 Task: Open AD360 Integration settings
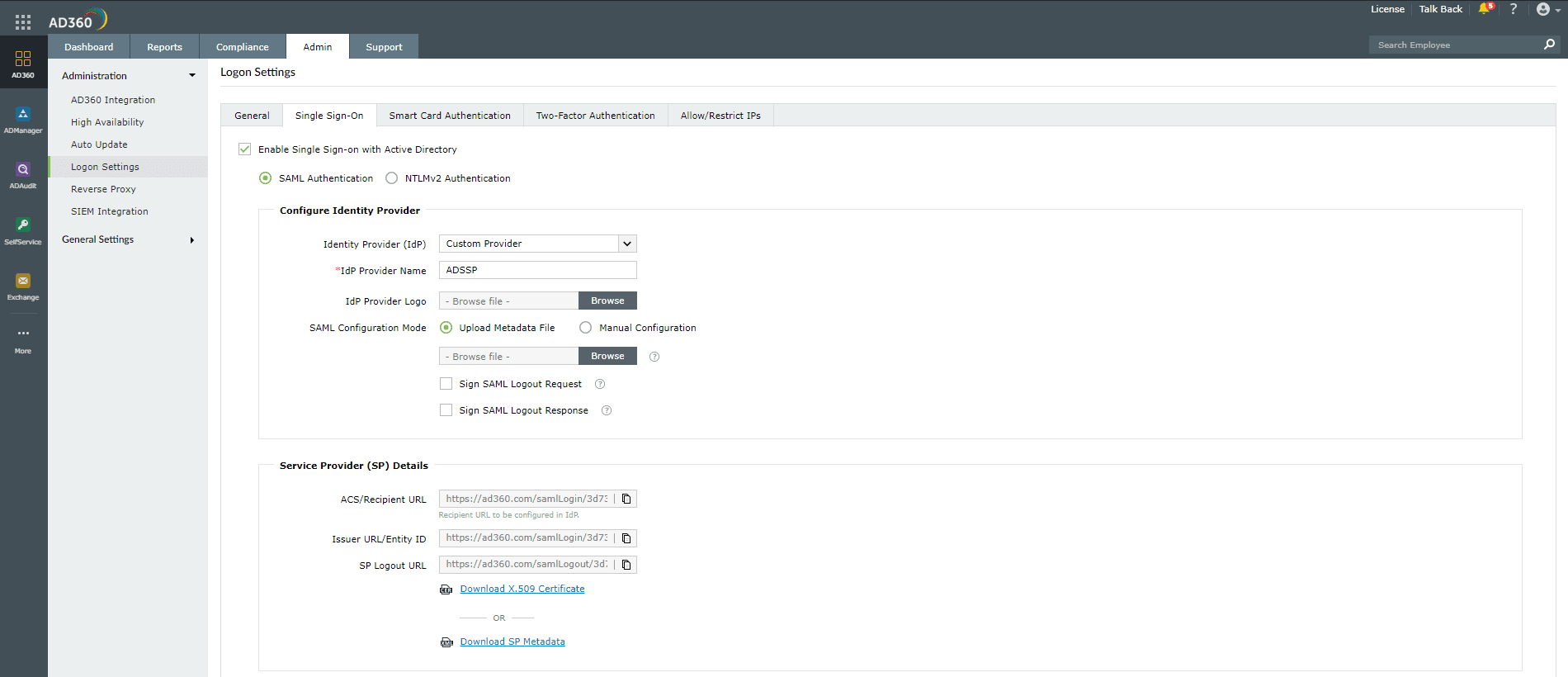pos(113,100)
